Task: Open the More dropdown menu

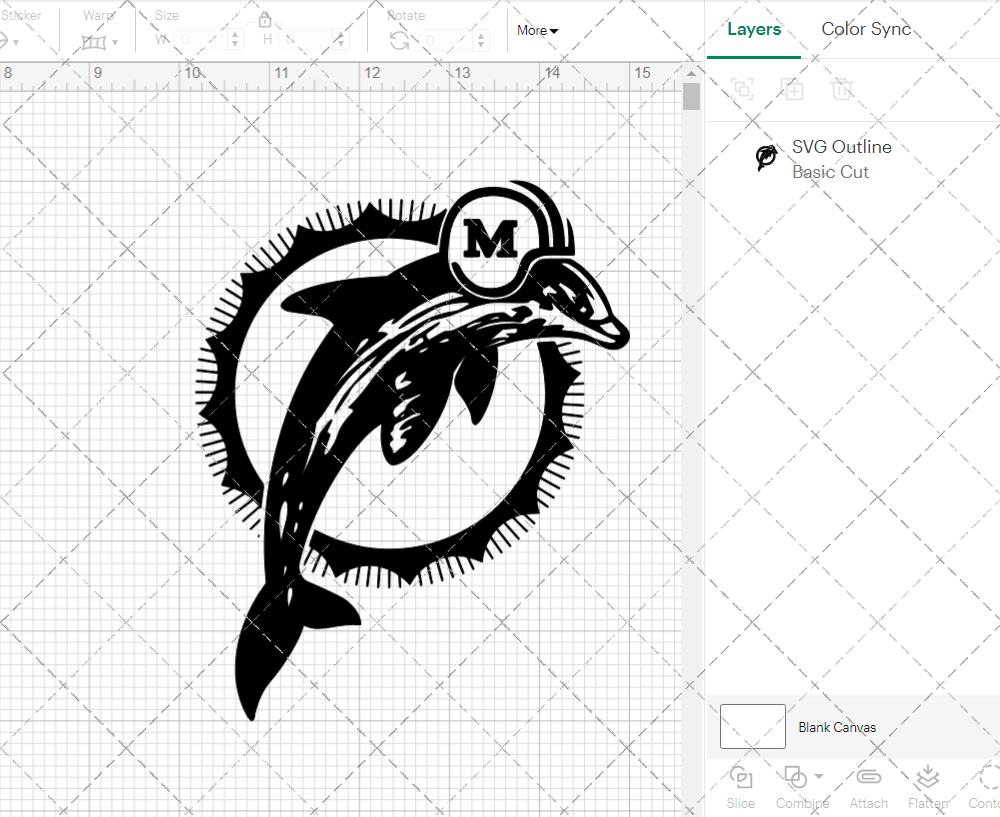Action: coord(537,31)
